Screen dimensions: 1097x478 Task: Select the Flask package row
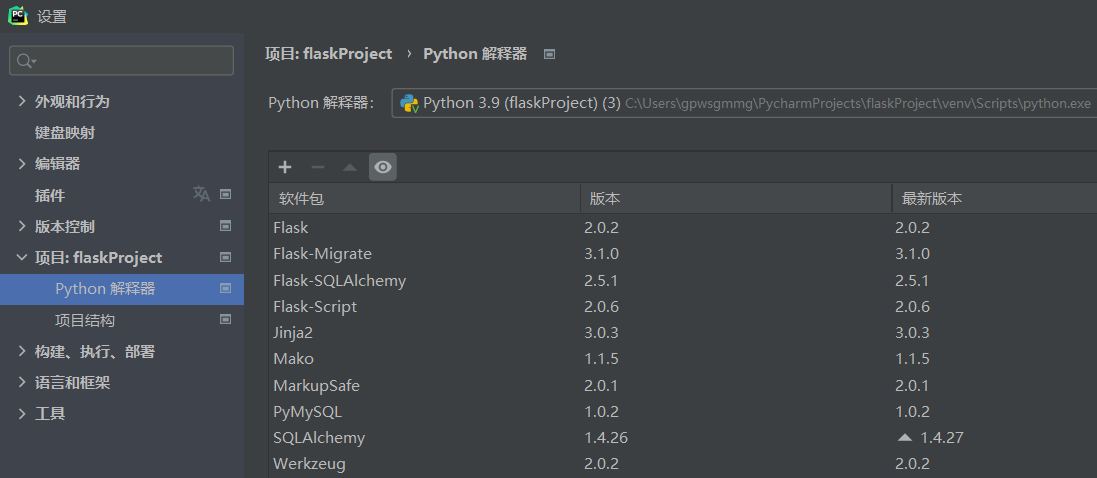click(x=683, y=227)
